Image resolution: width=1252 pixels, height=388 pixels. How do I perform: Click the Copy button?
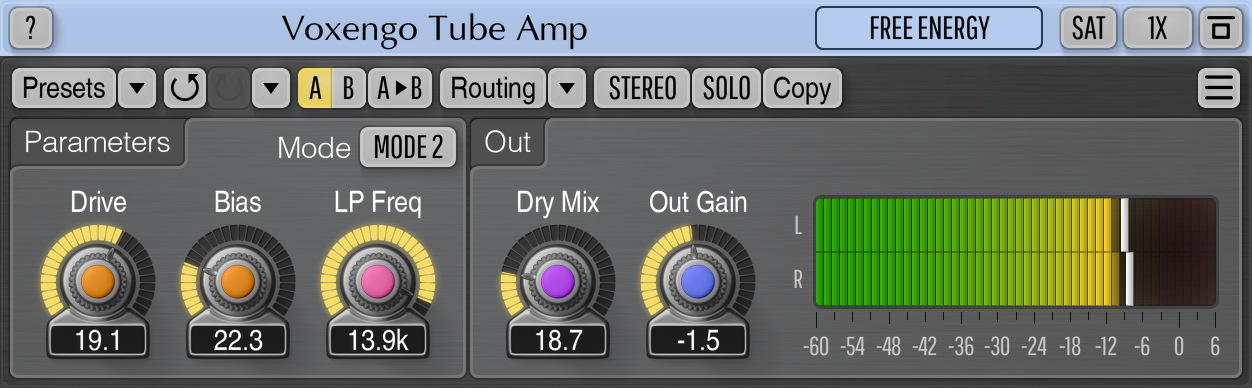click(x=802, y=88)
